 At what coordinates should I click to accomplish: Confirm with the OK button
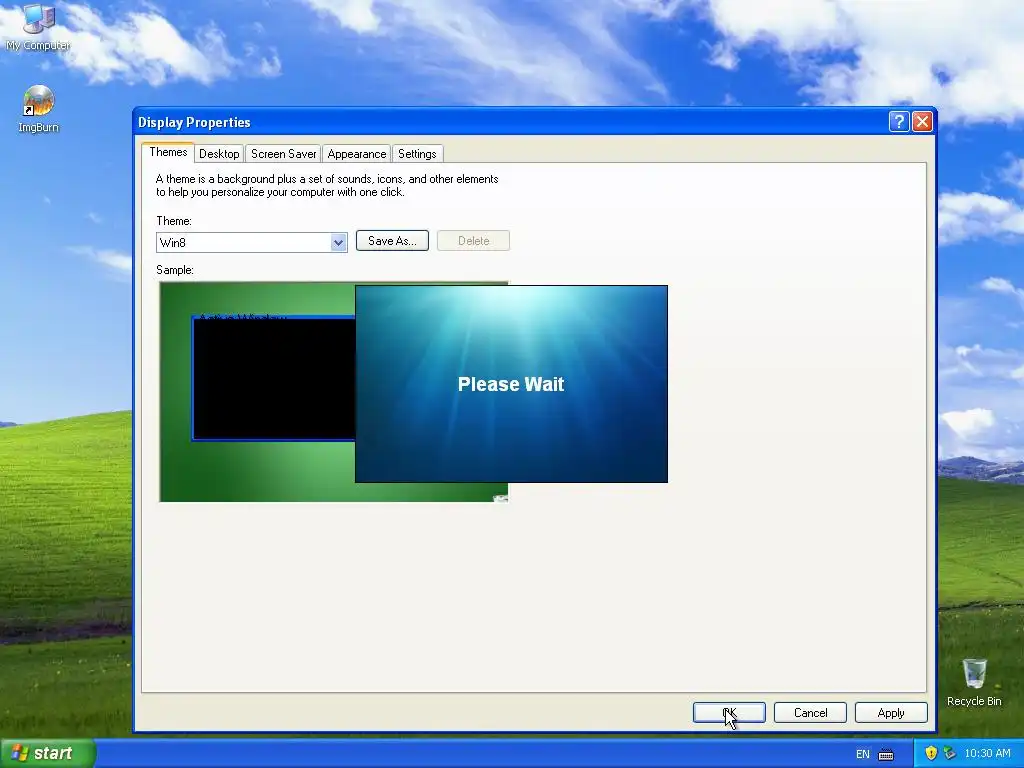(729, 712)
